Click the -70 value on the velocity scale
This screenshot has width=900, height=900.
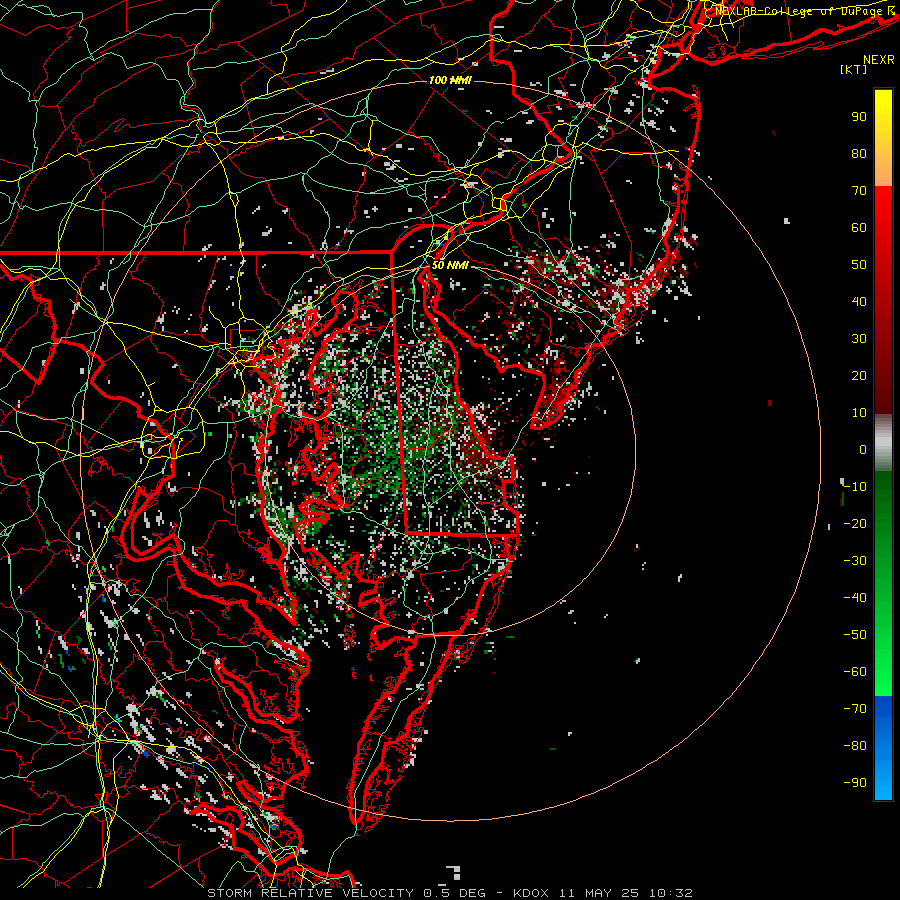pos(855,709)
